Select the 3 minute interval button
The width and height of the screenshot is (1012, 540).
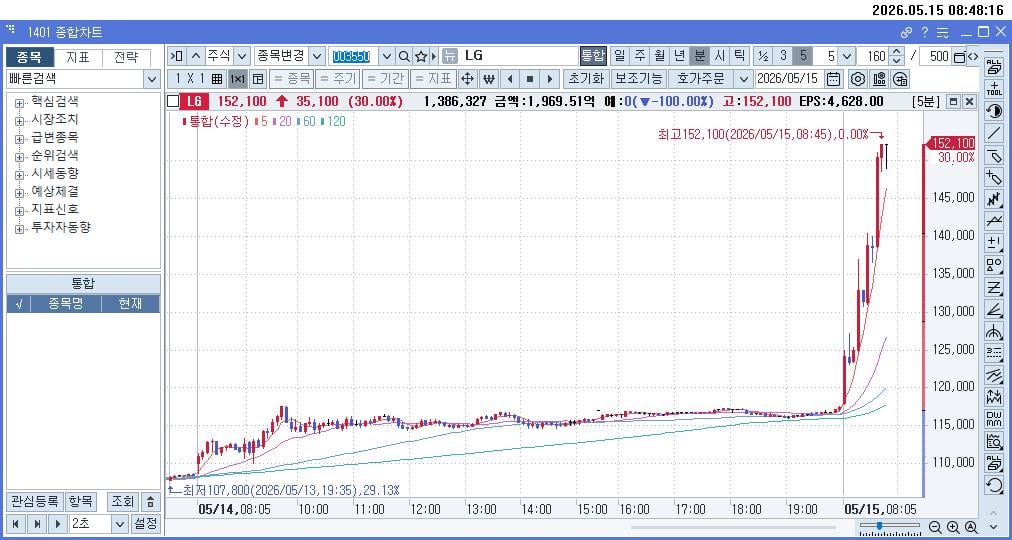pos(783,56)
